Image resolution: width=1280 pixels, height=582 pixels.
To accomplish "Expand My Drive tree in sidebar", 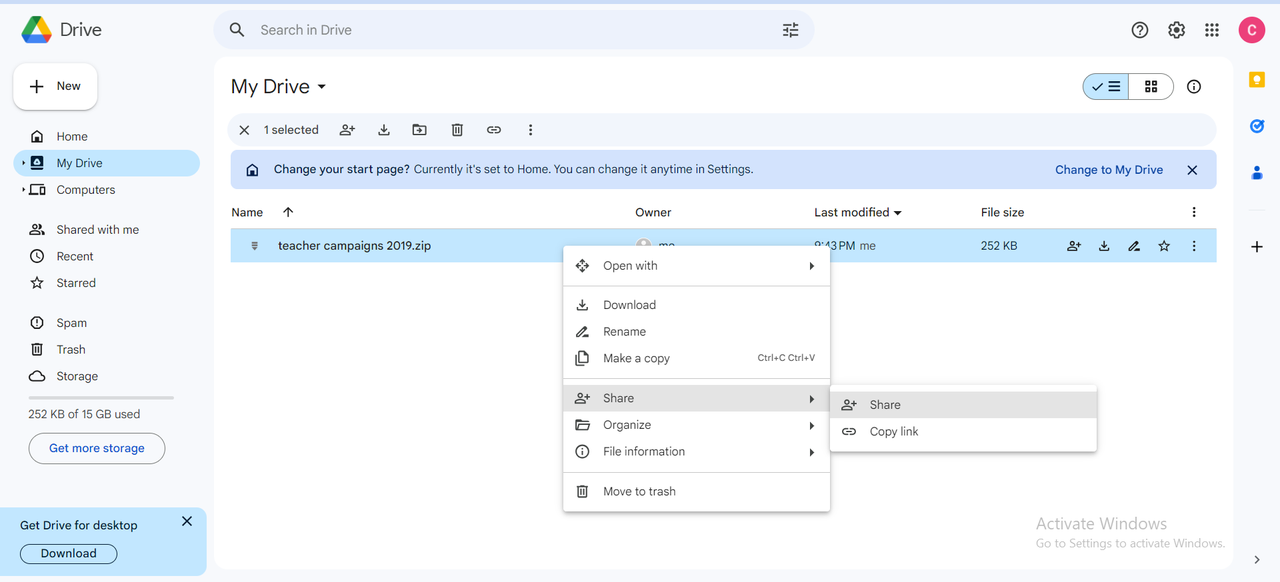I will tap(23, 163).
